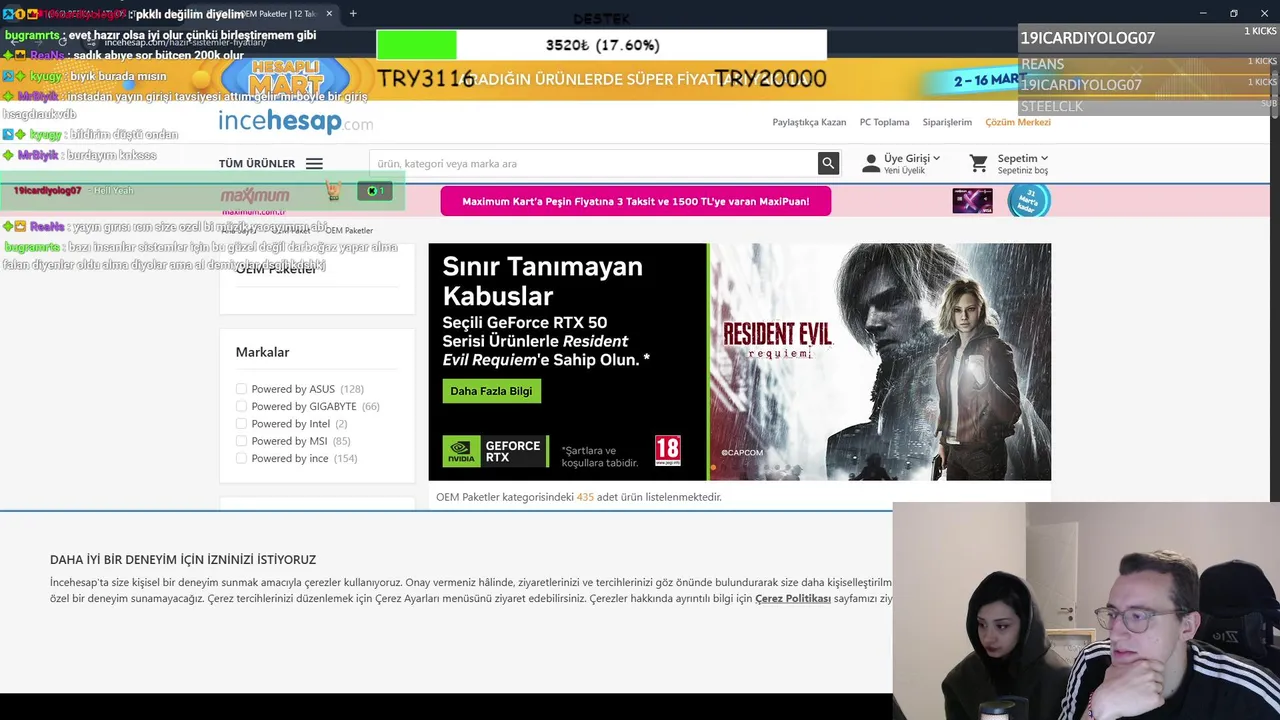Click the Daha Fazla Bilgi button

click(x=491, y=391)
